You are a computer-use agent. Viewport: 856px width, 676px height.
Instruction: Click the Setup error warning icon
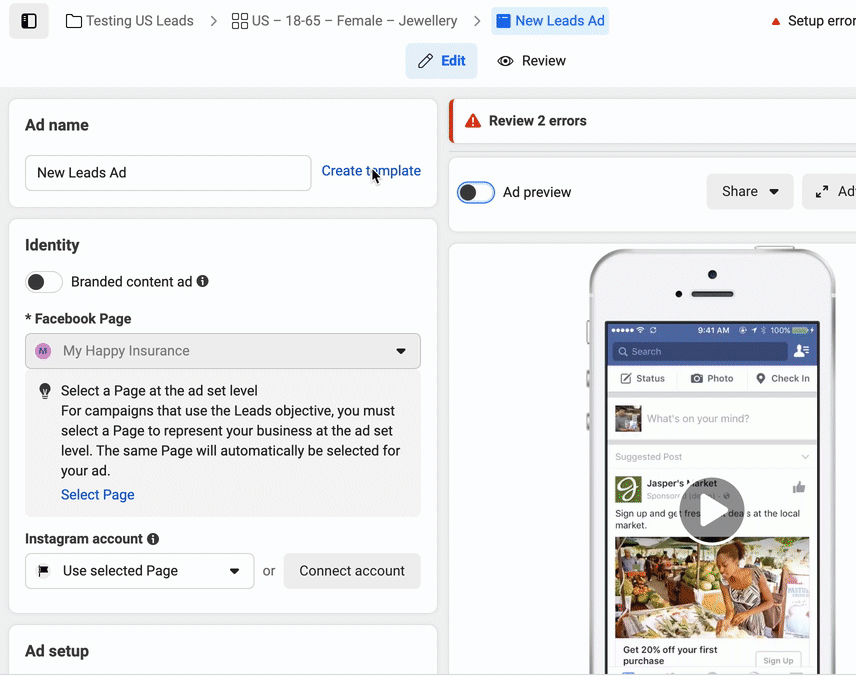click(x=776, y=21)
